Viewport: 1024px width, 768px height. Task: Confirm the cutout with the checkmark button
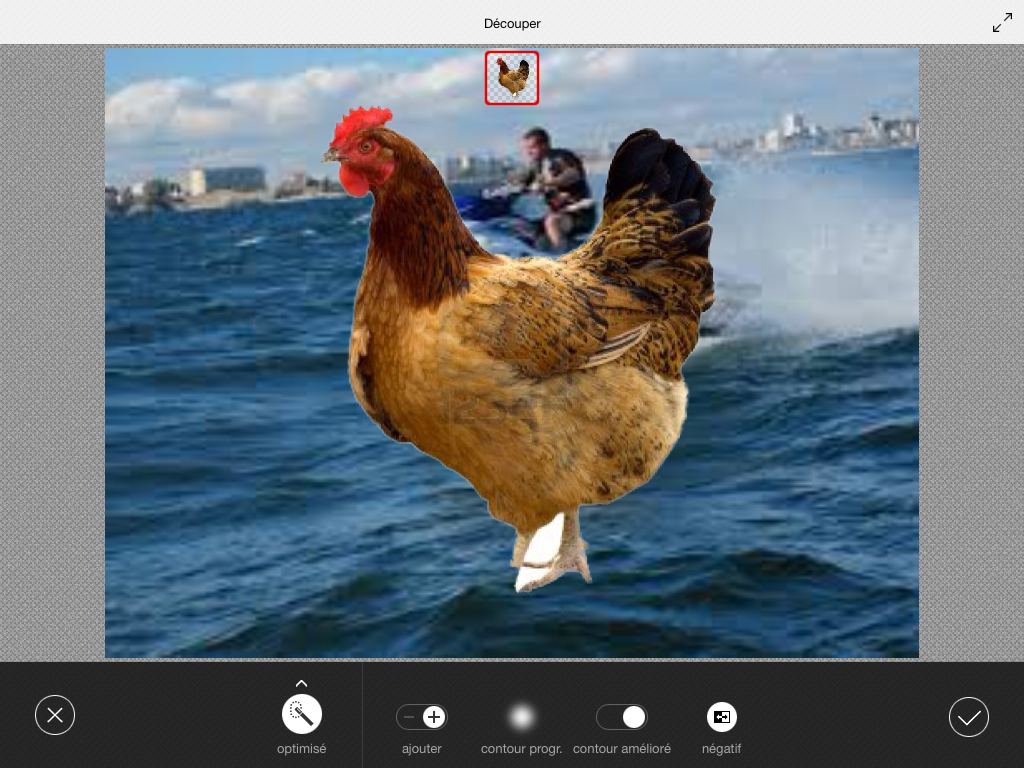point(968,717)
